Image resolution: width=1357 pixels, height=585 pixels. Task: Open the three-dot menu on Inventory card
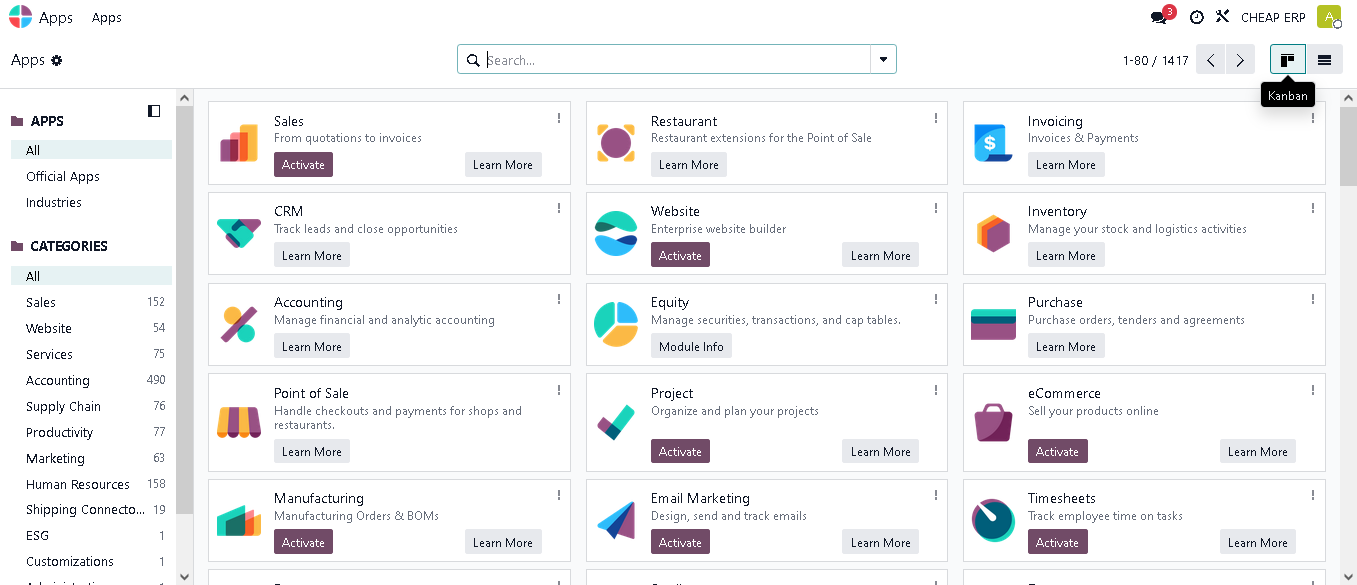coord(1312,208)
